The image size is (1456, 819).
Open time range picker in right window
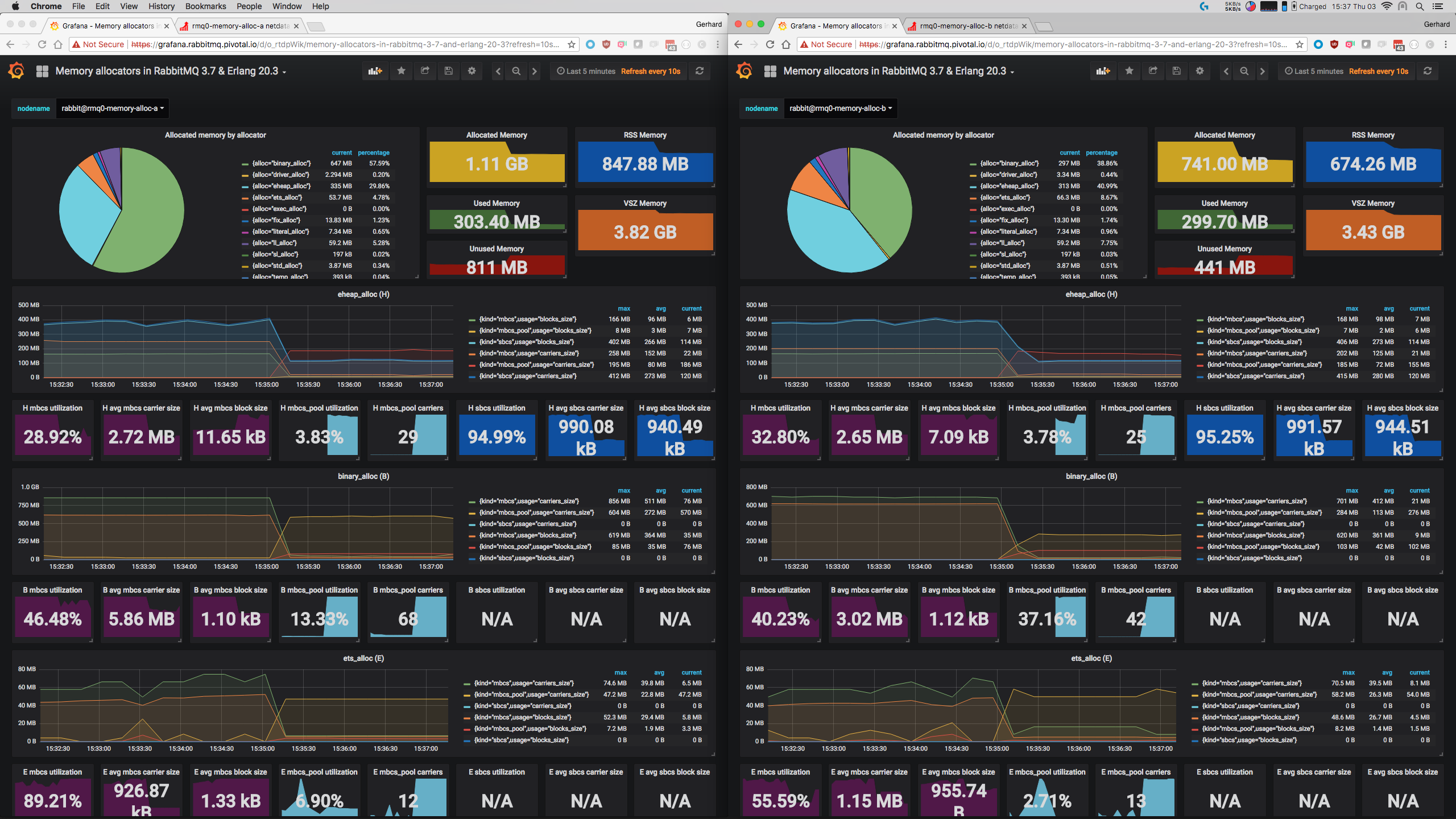(x=1346, y=71)
